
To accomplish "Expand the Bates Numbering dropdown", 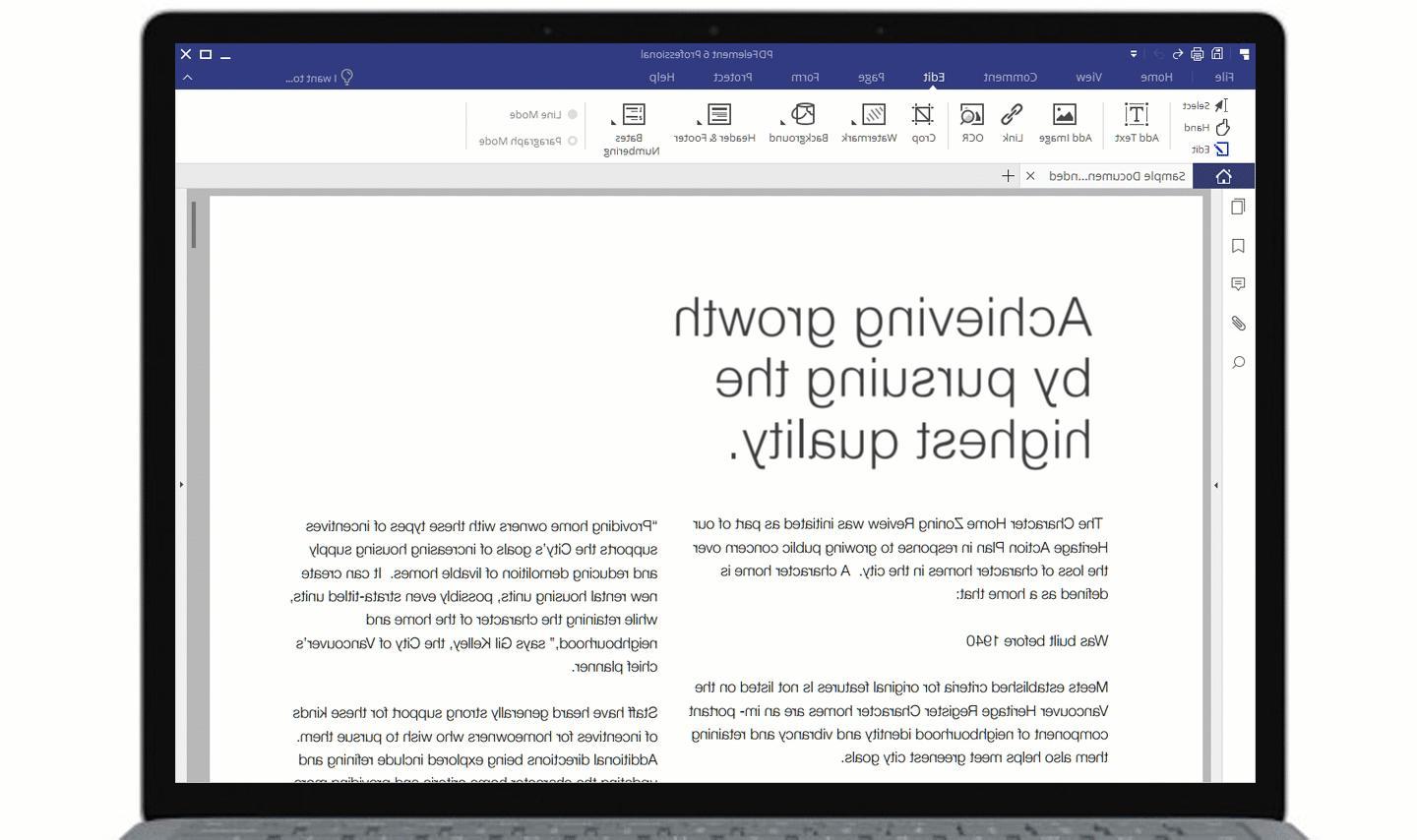I will pos(614,123).
